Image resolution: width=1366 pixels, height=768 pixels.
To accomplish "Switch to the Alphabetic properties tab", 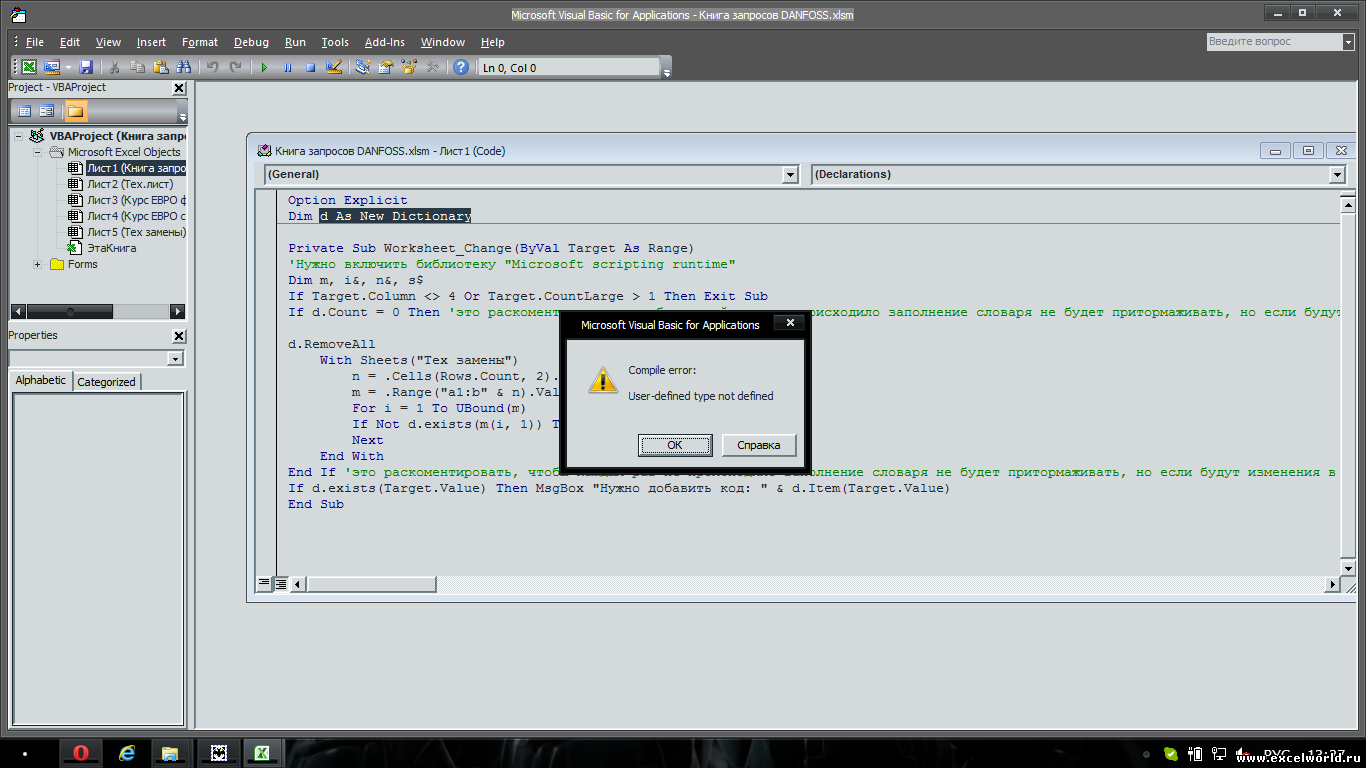I will (x=41, y=381).
